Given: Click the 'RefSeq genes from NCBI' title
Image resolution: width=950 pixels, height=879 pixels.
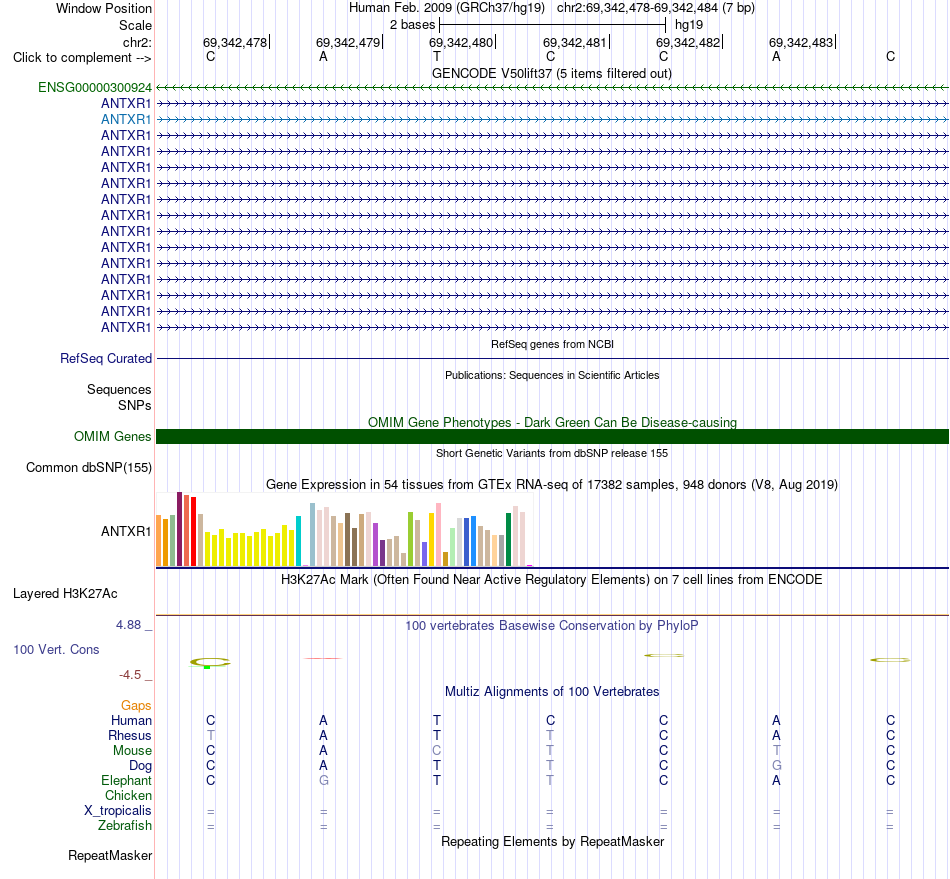Looking at the screenshot, I should point(552,344).
